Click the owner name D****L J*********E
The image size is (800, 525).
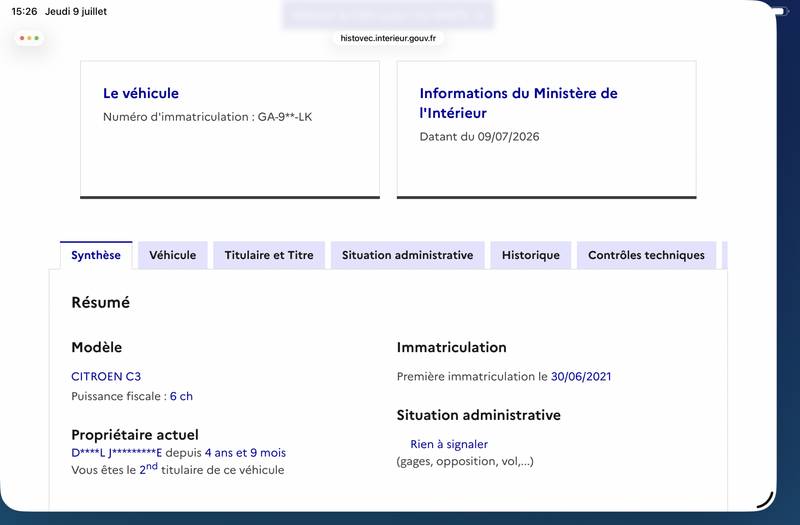pos(117,453)
